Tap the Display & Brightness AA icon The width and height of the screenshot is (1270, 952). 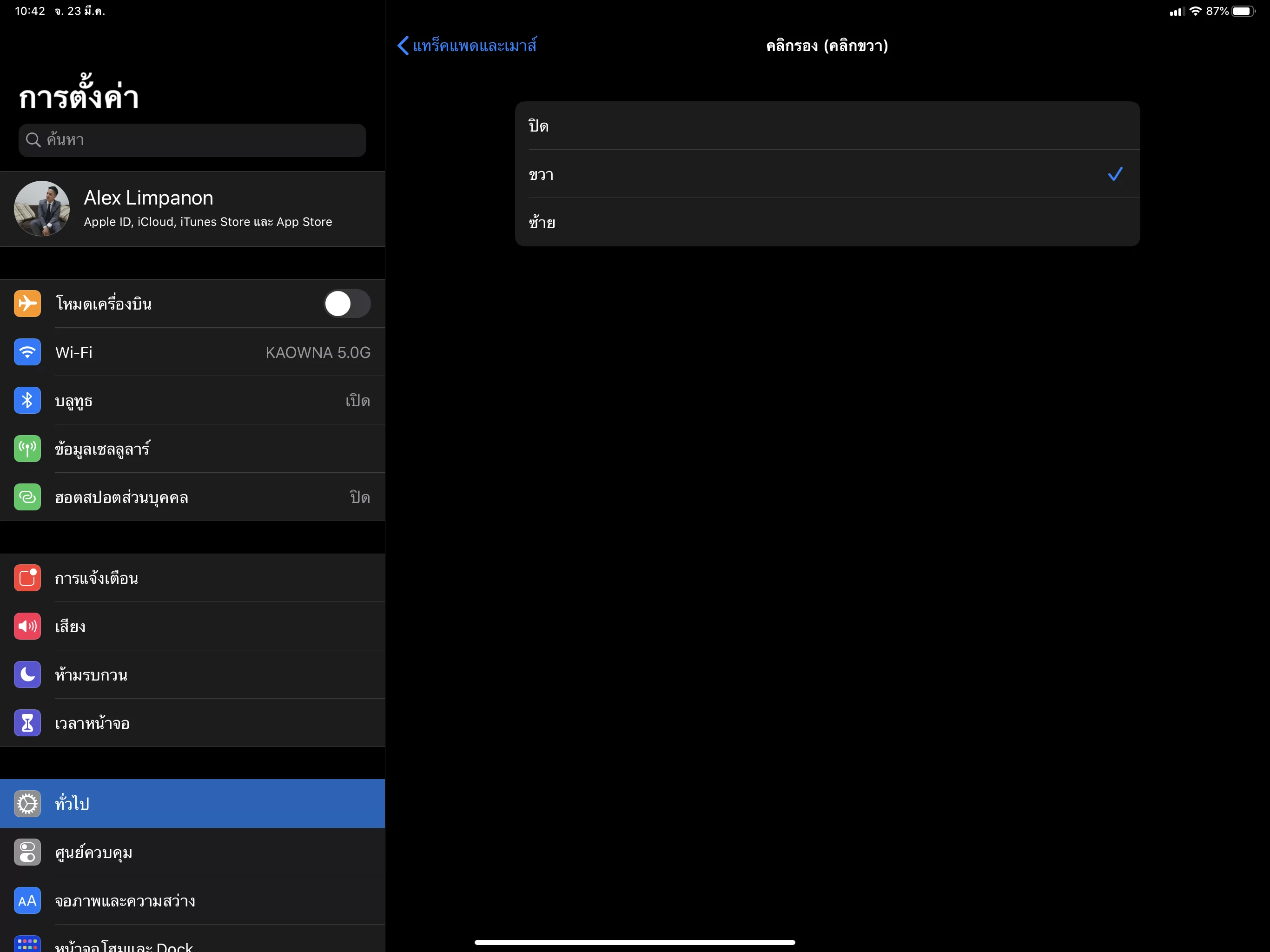[27, 900]
